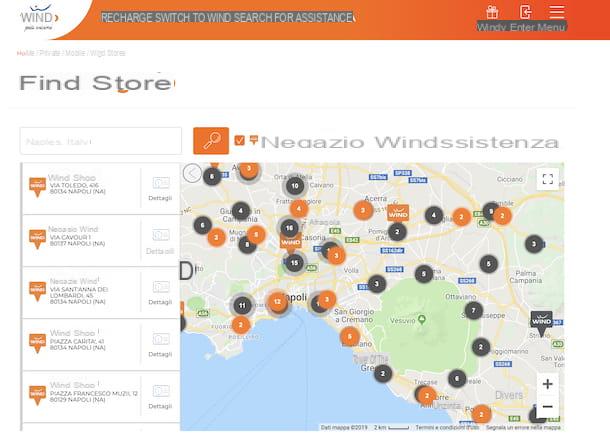Click the dark cluster marker numbered 10
Image resolution: width=610 pixels, height=446 pixels.
tap(295, 186)
